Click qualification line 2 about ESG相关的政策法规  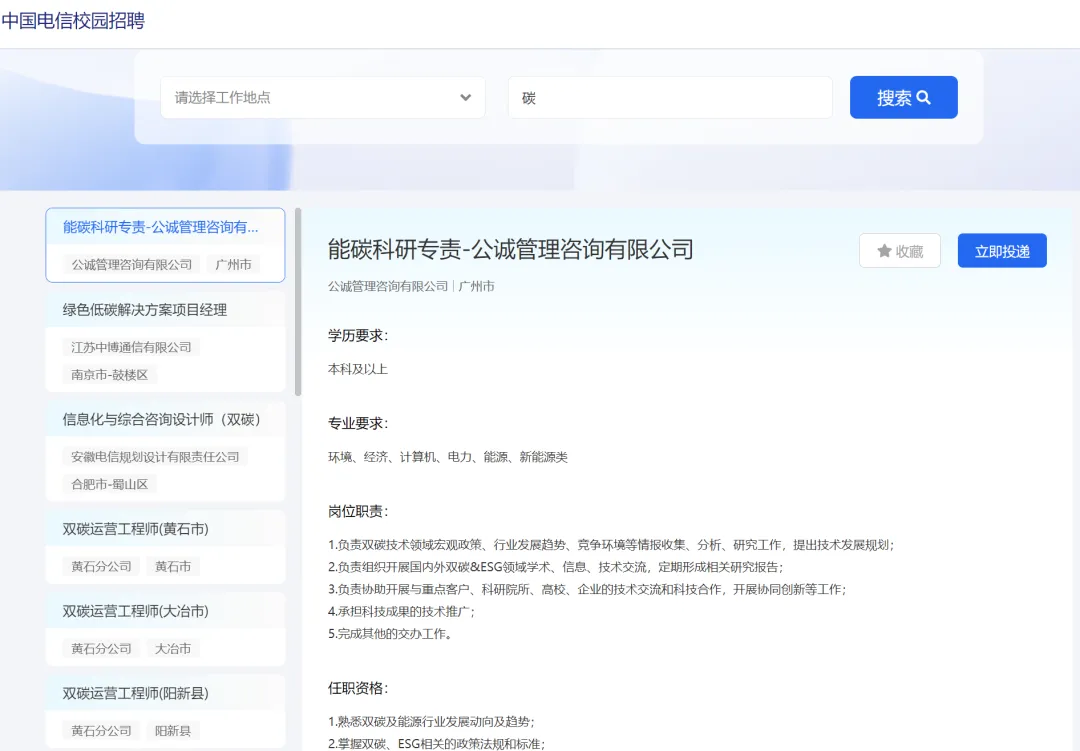coord(436,743)
